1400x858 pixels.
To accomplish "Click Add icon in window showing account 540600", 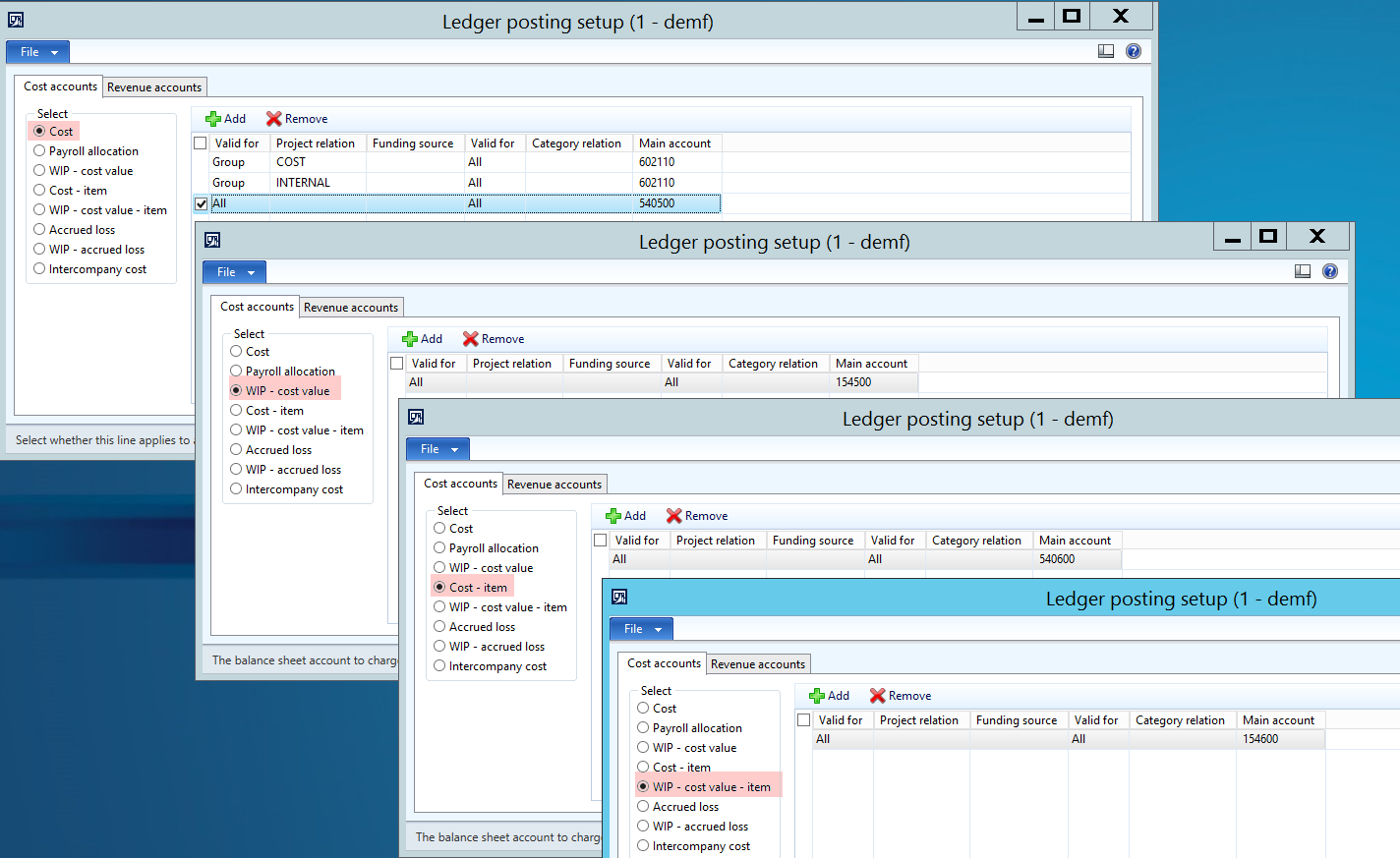I will click(x=613, y=516).
